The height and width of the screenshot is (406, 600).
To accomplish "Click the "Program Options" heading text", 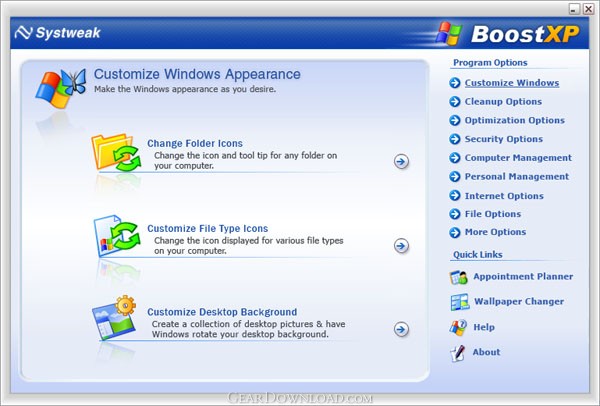I will coord(490,62).
